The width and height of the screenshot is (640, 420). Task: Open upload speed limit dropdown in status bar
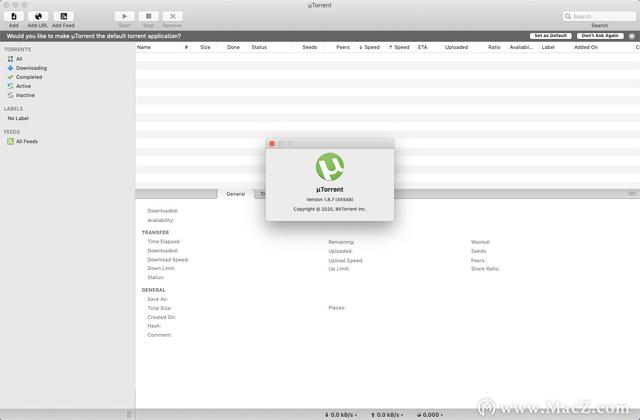point(387,415)
